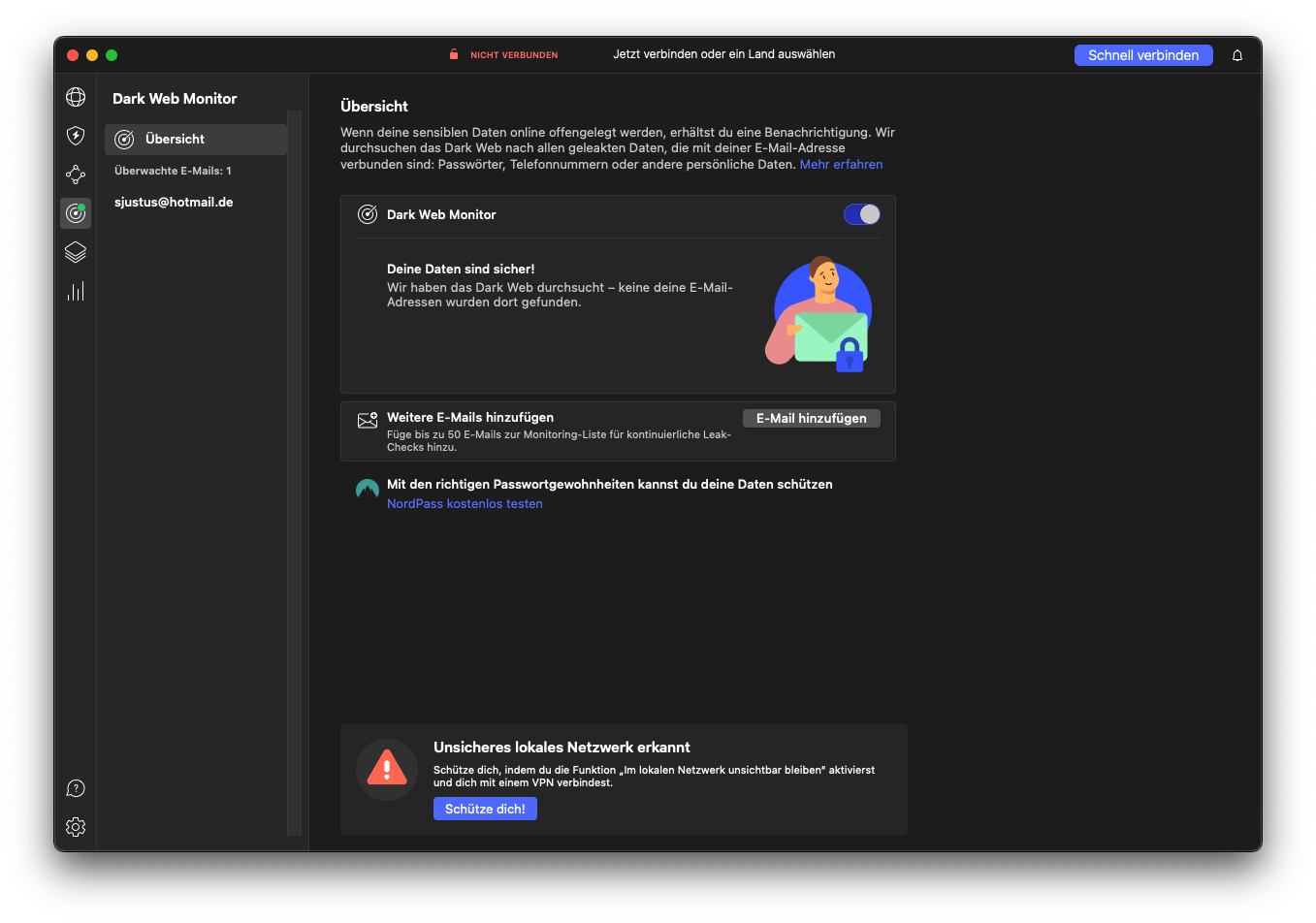Image resolution: width=1316 pixels, height=923 pixels.
Task: Open the Meshnet sidebar icon
Action: (76, 175)
